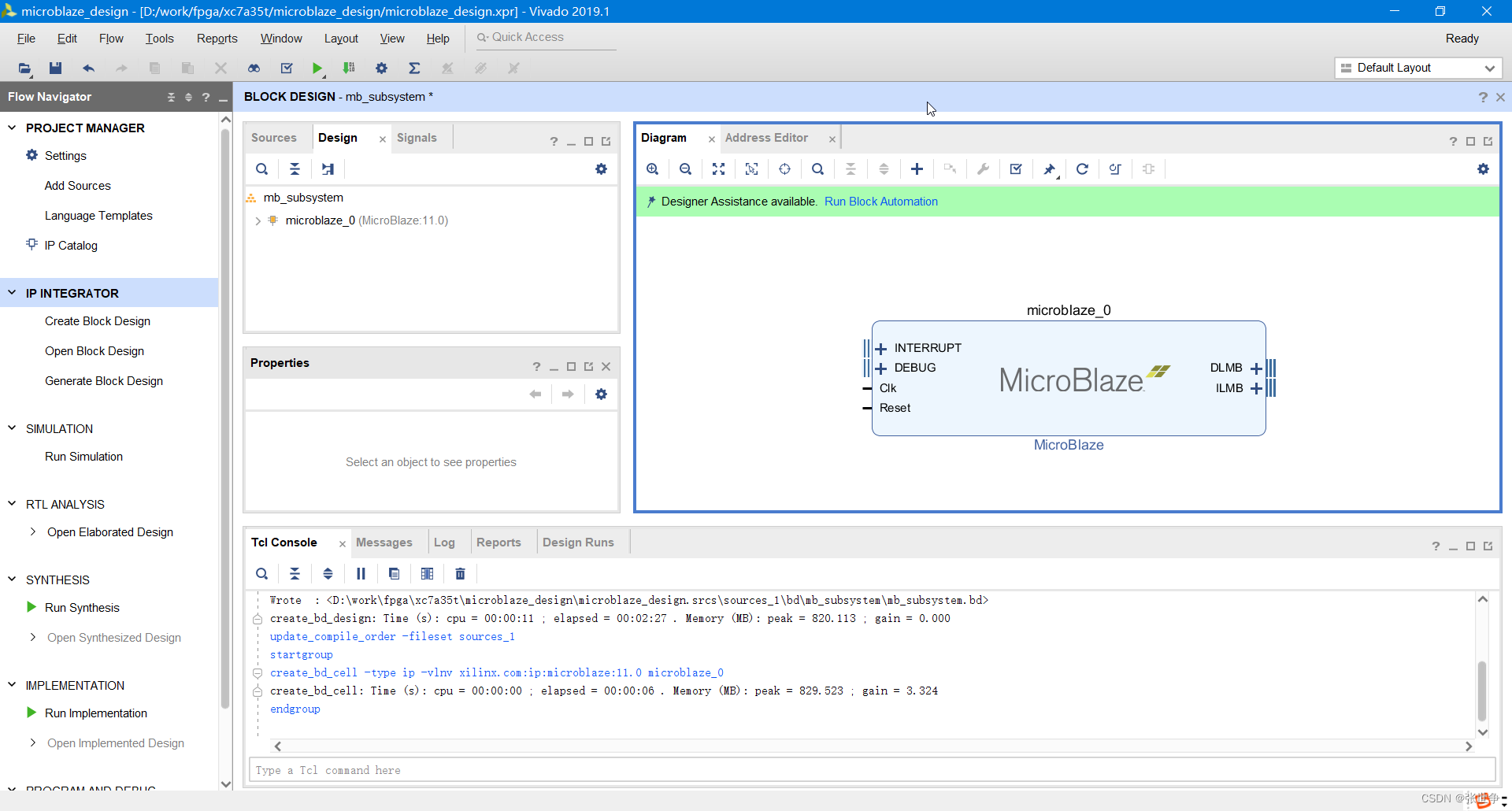Click the trash icon in Tcl Console

click(x=461, y=573)
